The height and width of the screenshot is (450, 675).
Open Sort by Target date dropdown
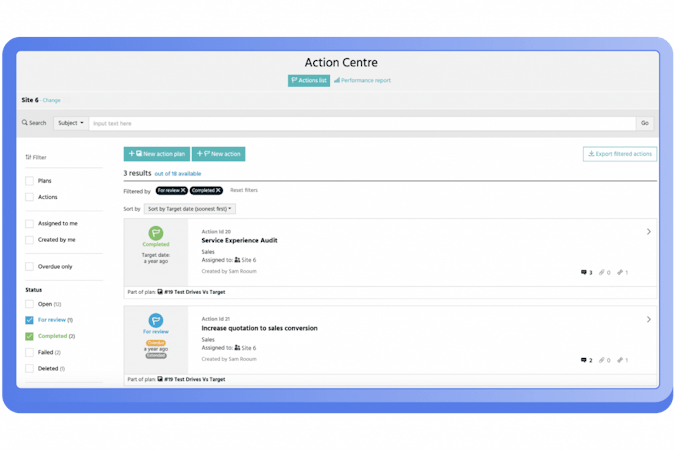[x=190, y=209]
